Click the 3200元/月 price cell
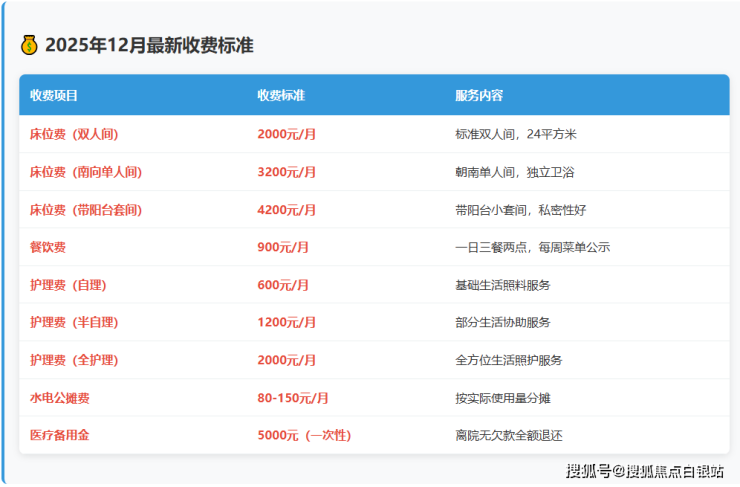Image resolution: width=740 pixels, height=487 pixels. (x=287, y=172)
